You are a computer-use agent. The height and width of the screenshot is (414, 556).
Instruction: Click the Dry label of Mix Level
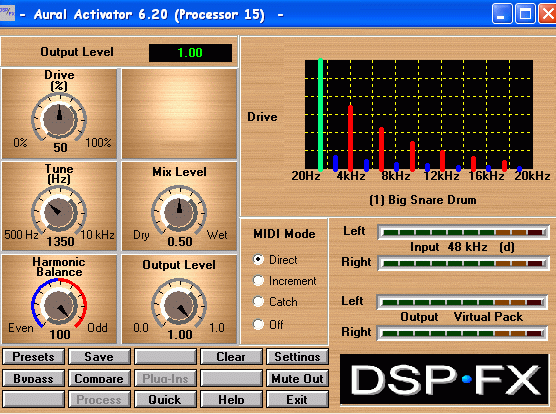(141, 235)
